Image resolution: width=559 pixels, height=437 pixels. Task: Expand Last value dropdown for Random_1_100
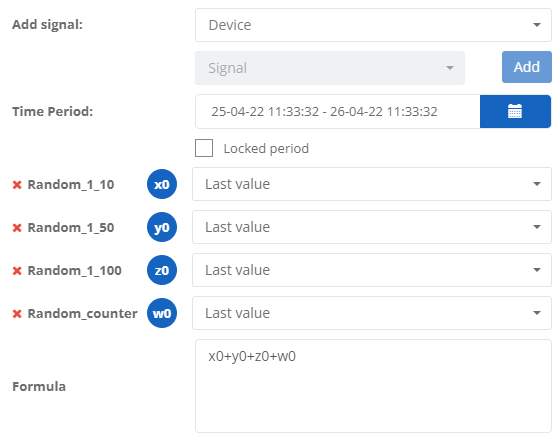point(372,270)
